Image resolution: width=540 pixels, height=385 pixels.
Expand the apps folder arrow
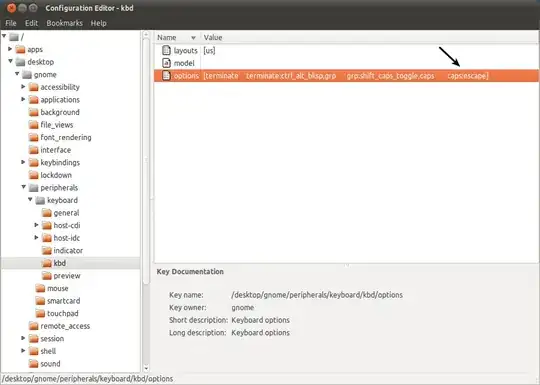pos(10,49)
